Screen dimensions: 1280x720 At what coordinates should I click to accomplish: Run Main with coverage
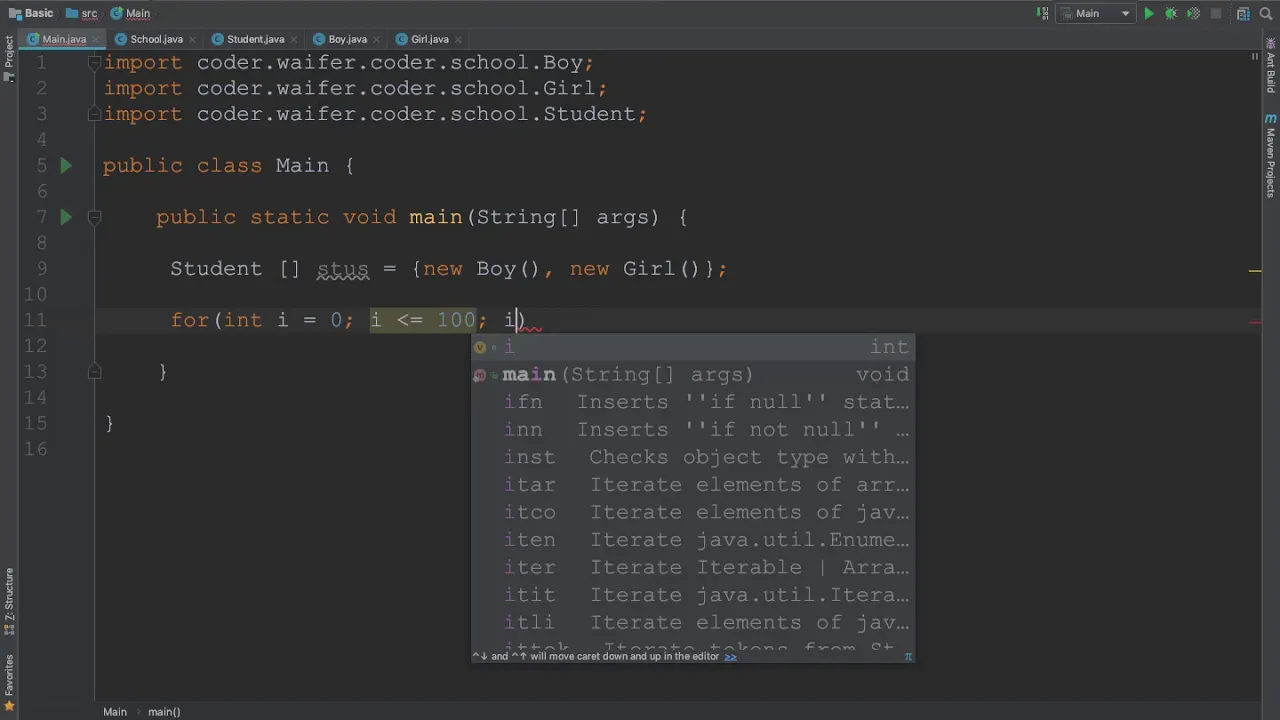pos(1193,14)
